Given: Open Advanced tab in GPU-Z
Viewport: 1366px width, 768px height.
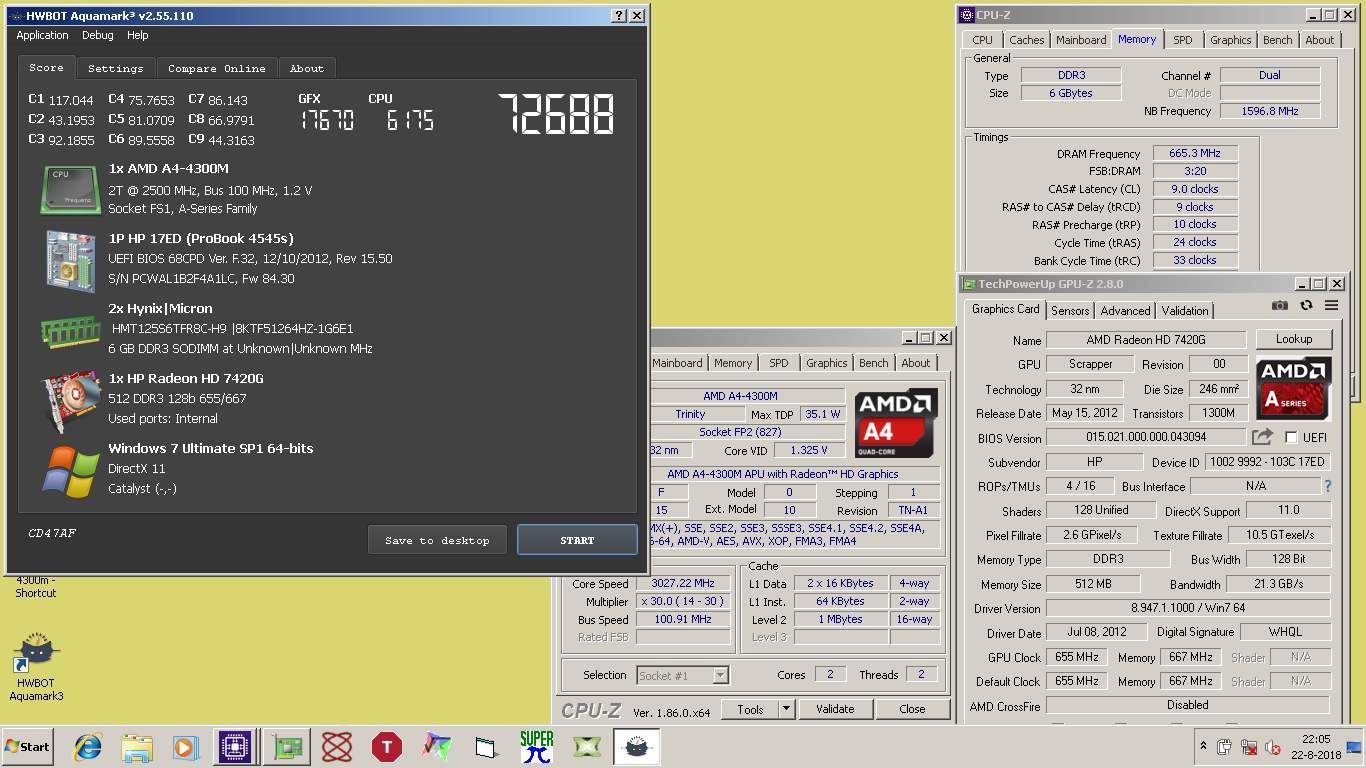Looking at the screenshot, I should (x=1126, y=310).
